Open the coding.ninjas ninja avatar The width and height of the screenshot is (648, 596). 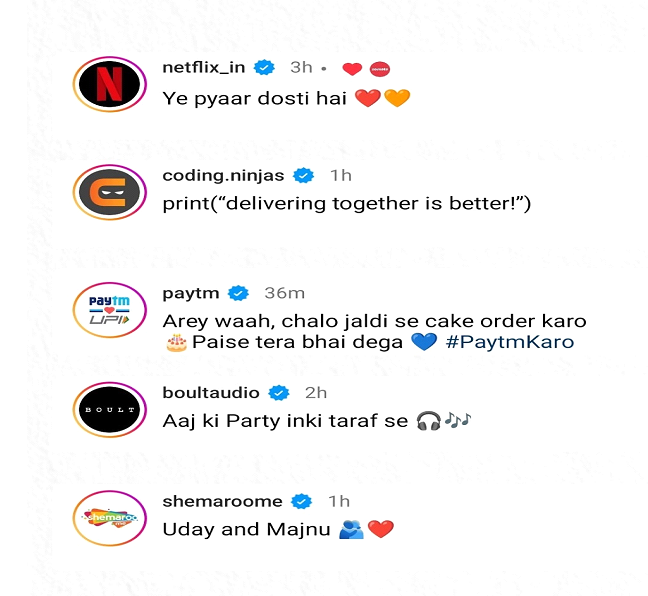click(x=110, y=192)
